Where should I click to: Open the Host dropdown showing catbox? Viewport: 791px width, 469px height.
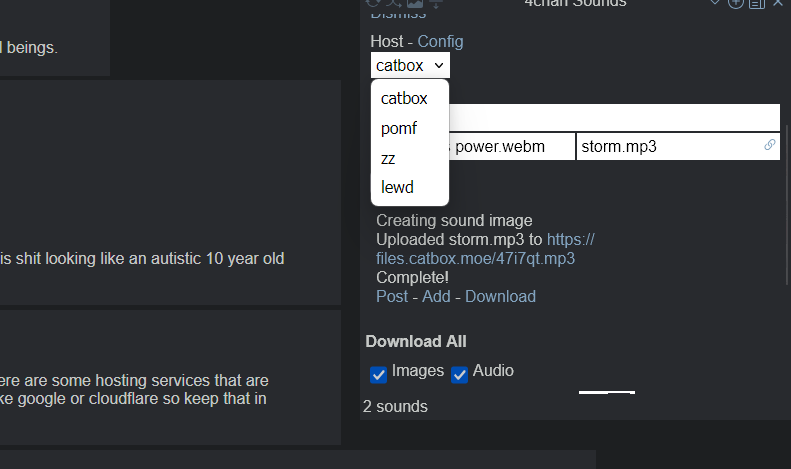click(410, 66)
